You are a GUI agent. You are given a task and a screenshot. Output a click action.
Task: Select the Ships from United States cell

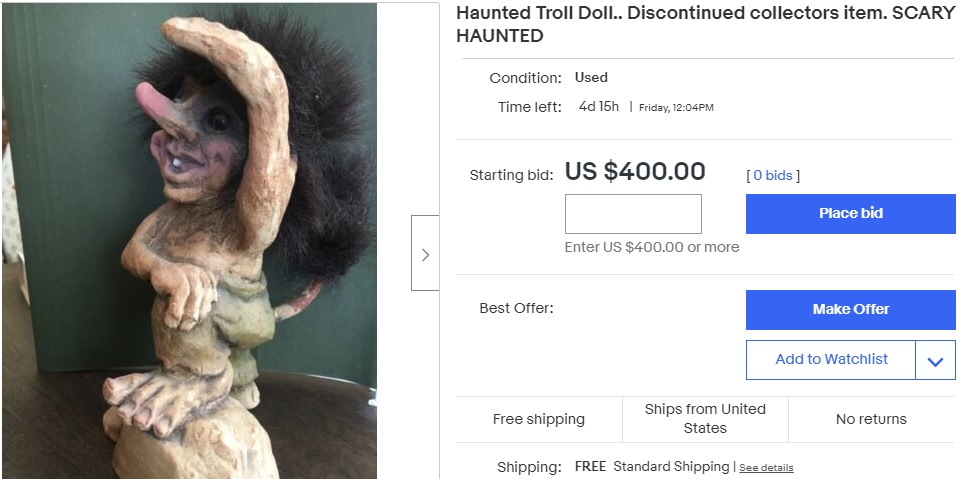pos(705,419)
